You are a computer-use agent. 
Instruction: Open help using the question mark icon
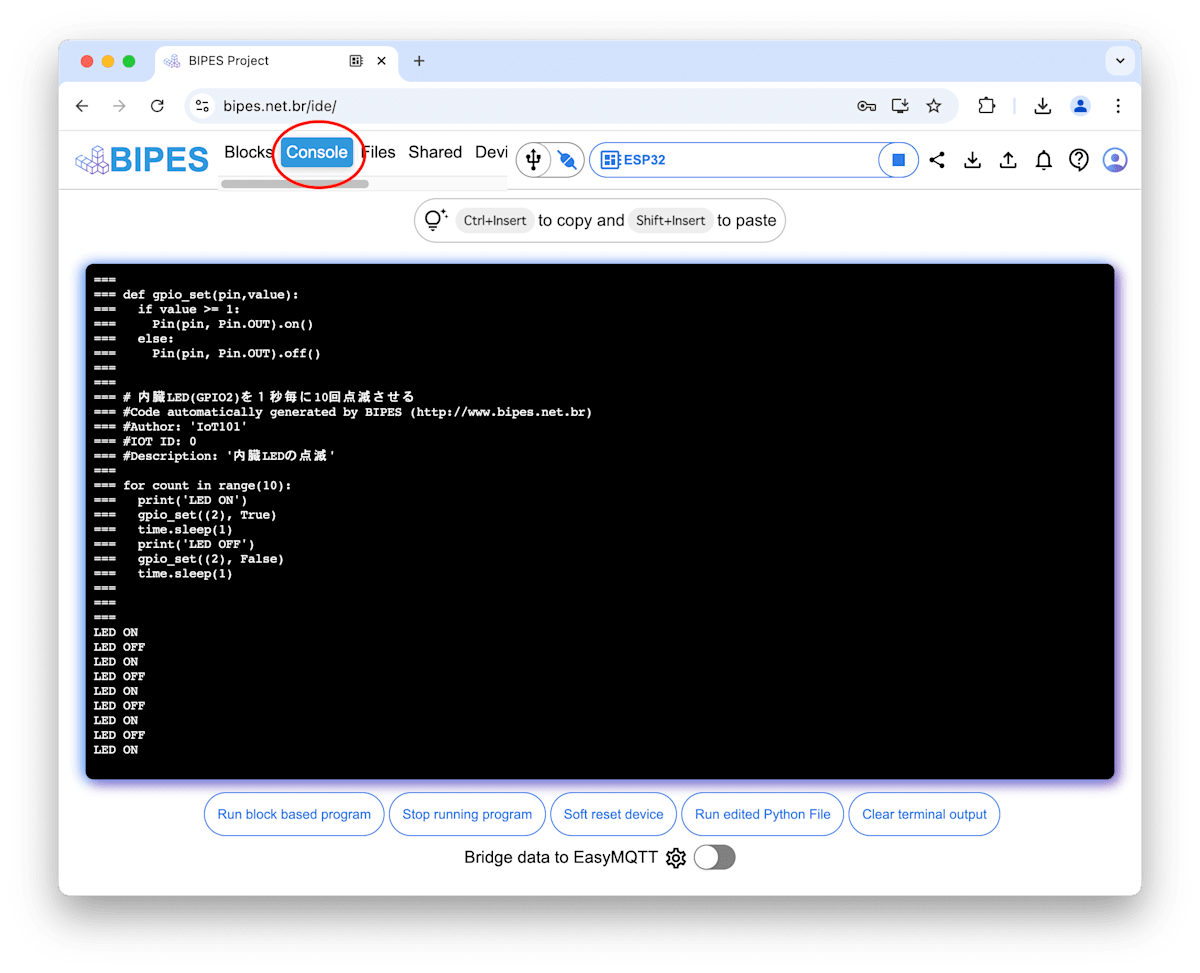pos(1078,160)
